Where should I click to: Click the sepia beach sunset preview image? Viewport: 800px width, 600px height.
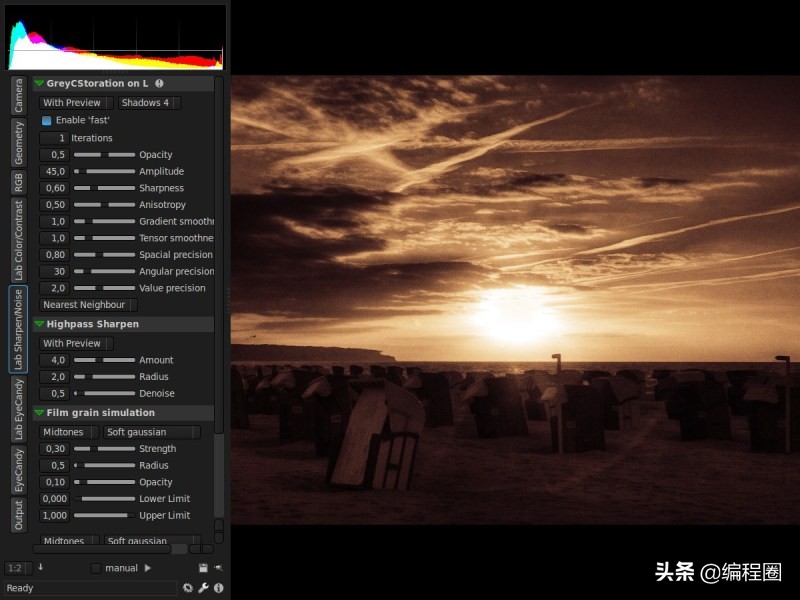click(515, 300)
